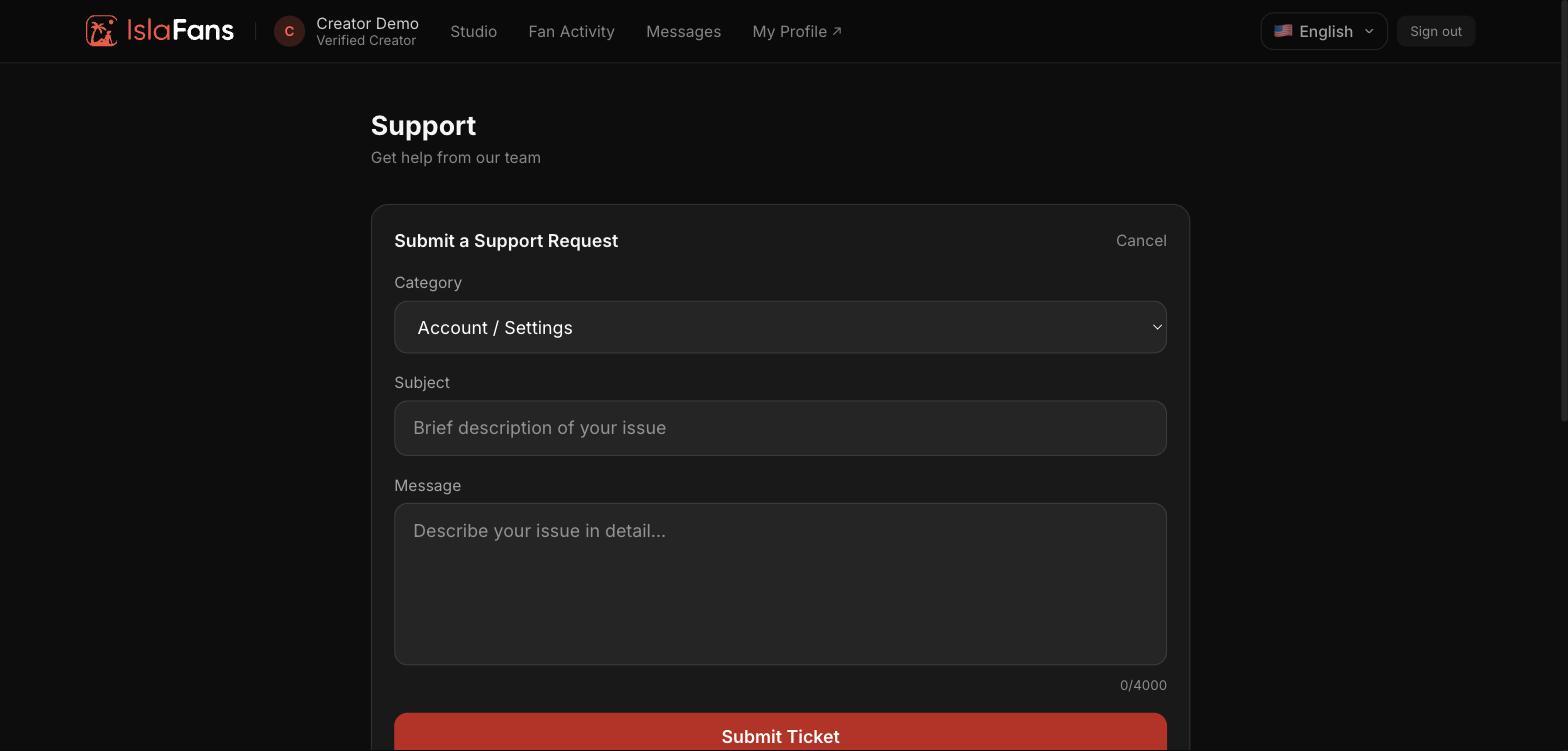The height and width of the screenshot is (751, 1568).
Task: Expand the Account / Settings category dropdown
Action: pos(780,327)
